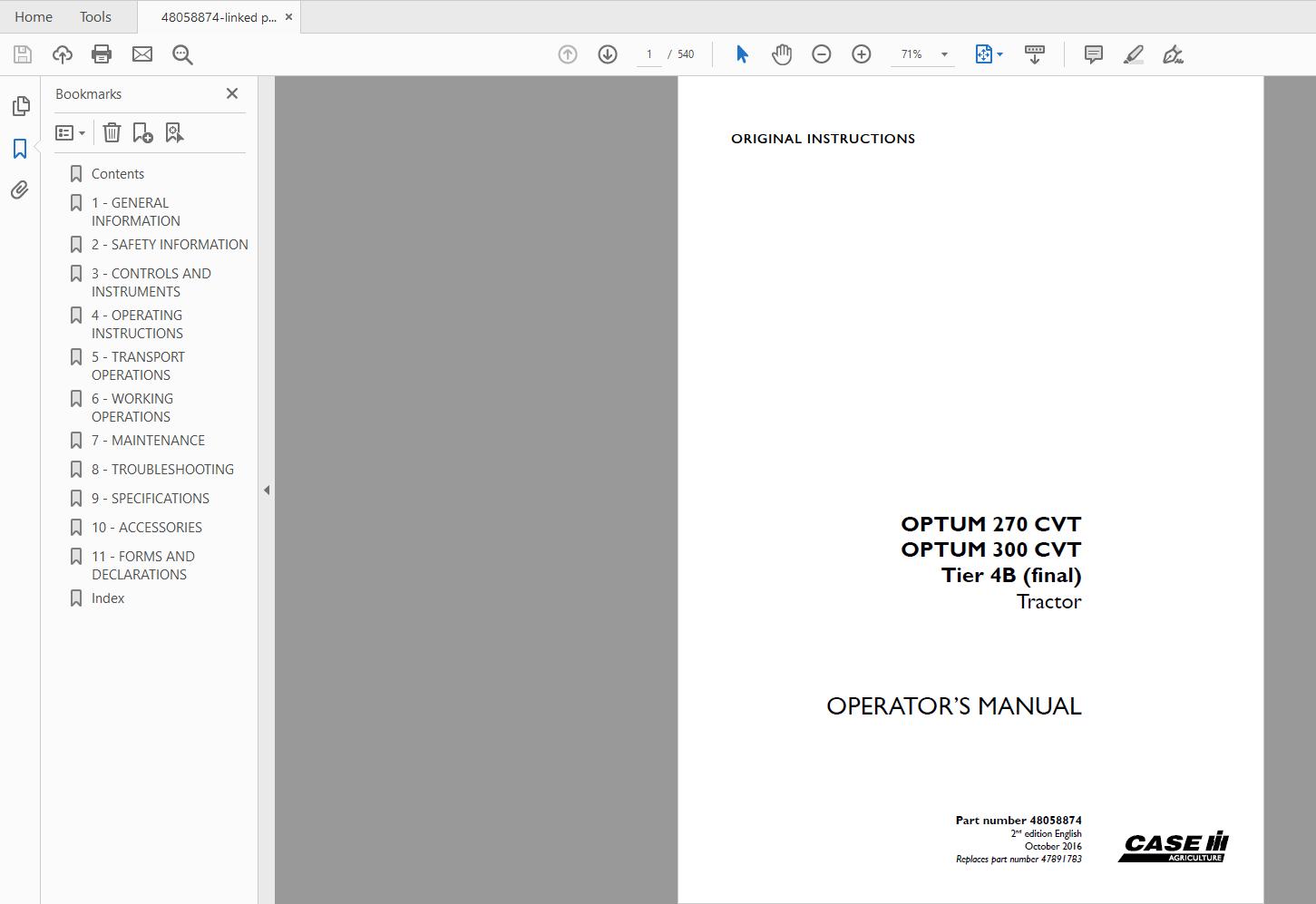This screenshot has width=1316, height=904.
Task: Click the scrolling mode keyboard icon
Action: pyautogui.click(x=1035, y=54)
